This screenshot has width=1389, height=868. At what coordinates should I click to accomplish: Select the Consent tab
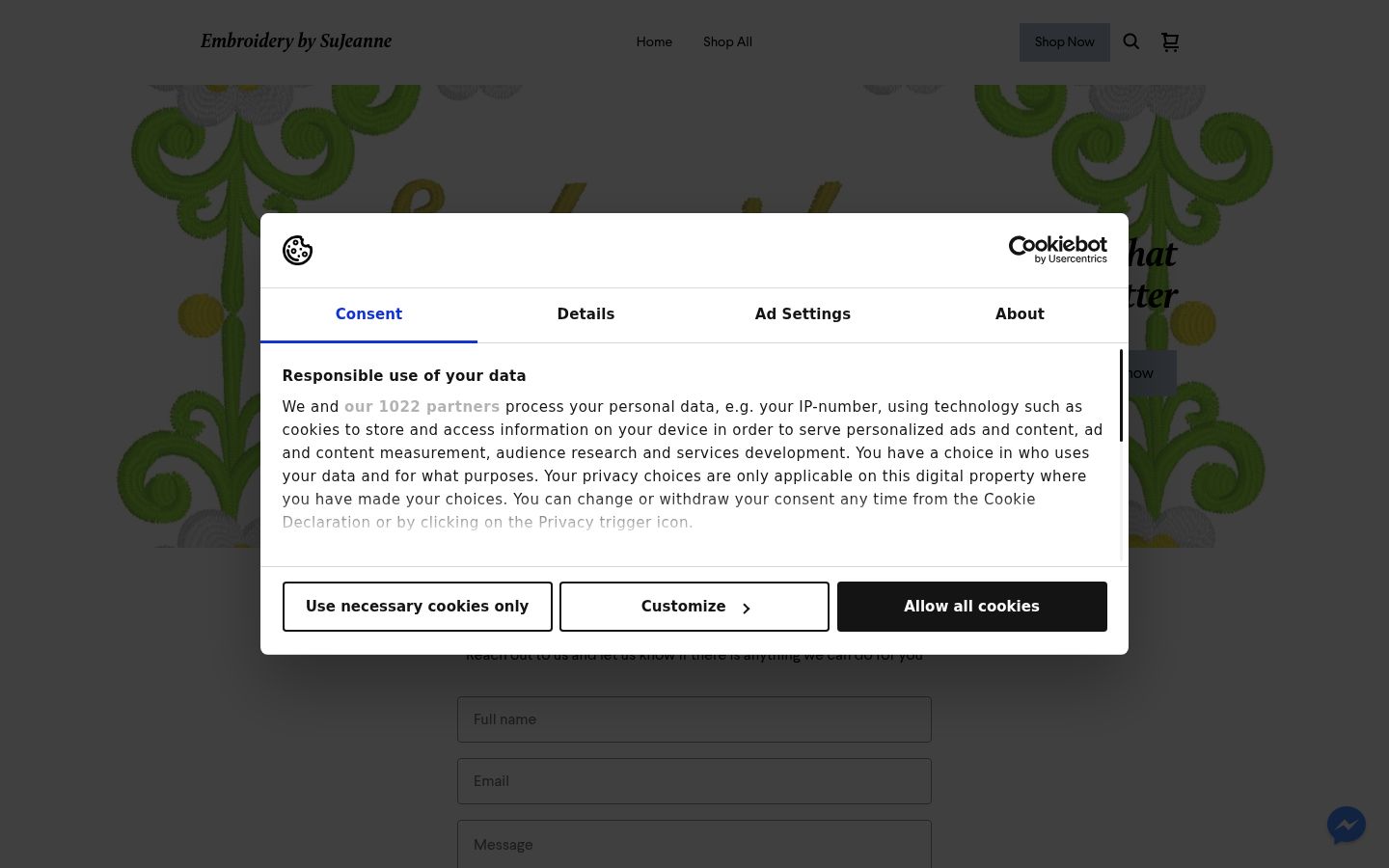click(368, 314)
